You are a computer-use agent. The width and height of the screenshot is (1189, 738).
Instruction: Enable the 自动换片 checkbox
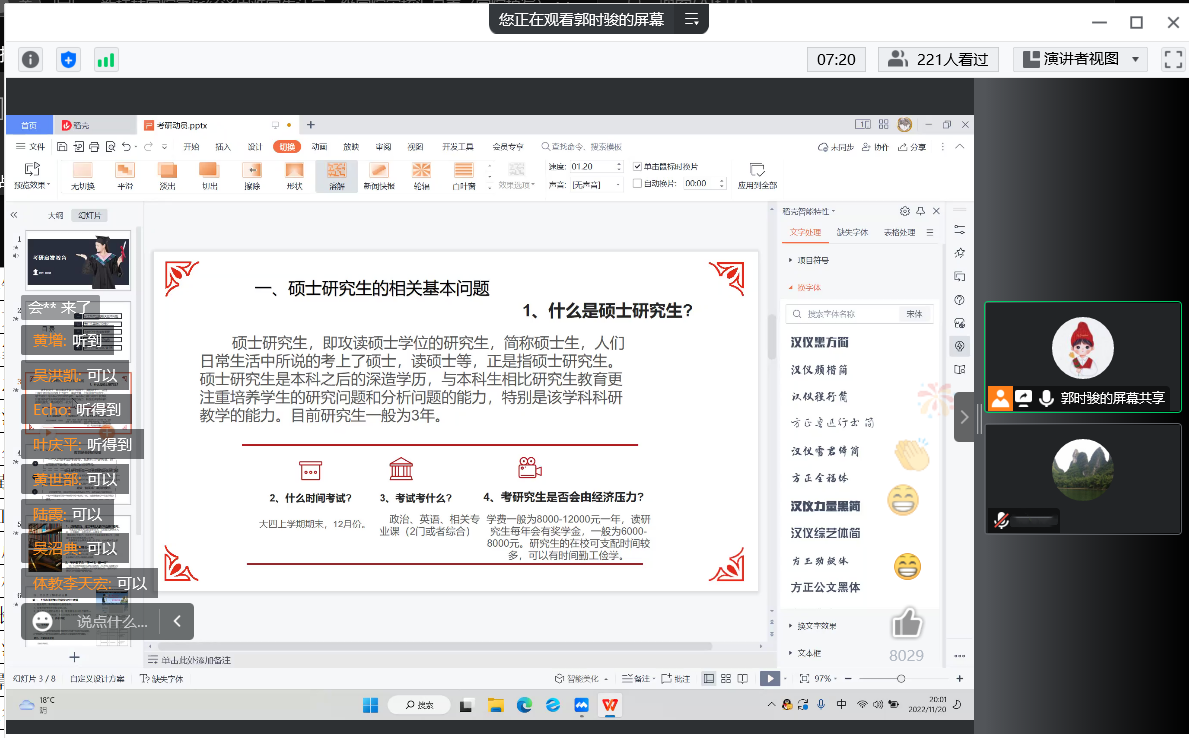pyautogui.click(x=637, y=184)
